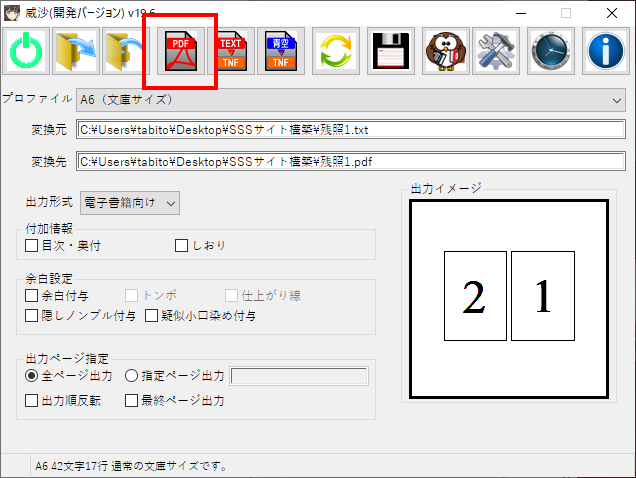
Task: Click the green power icon
Action: [26, 51]
